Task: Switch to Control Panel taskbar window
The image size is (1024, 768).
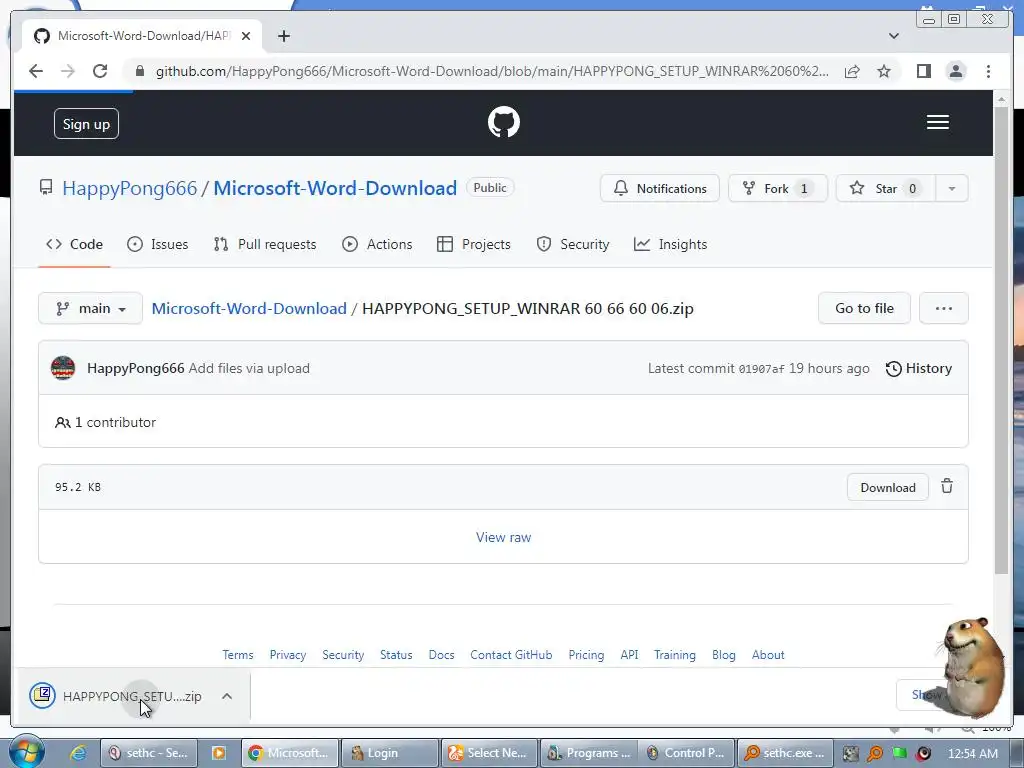Action: pyautogui.click(x=687, y=753)
